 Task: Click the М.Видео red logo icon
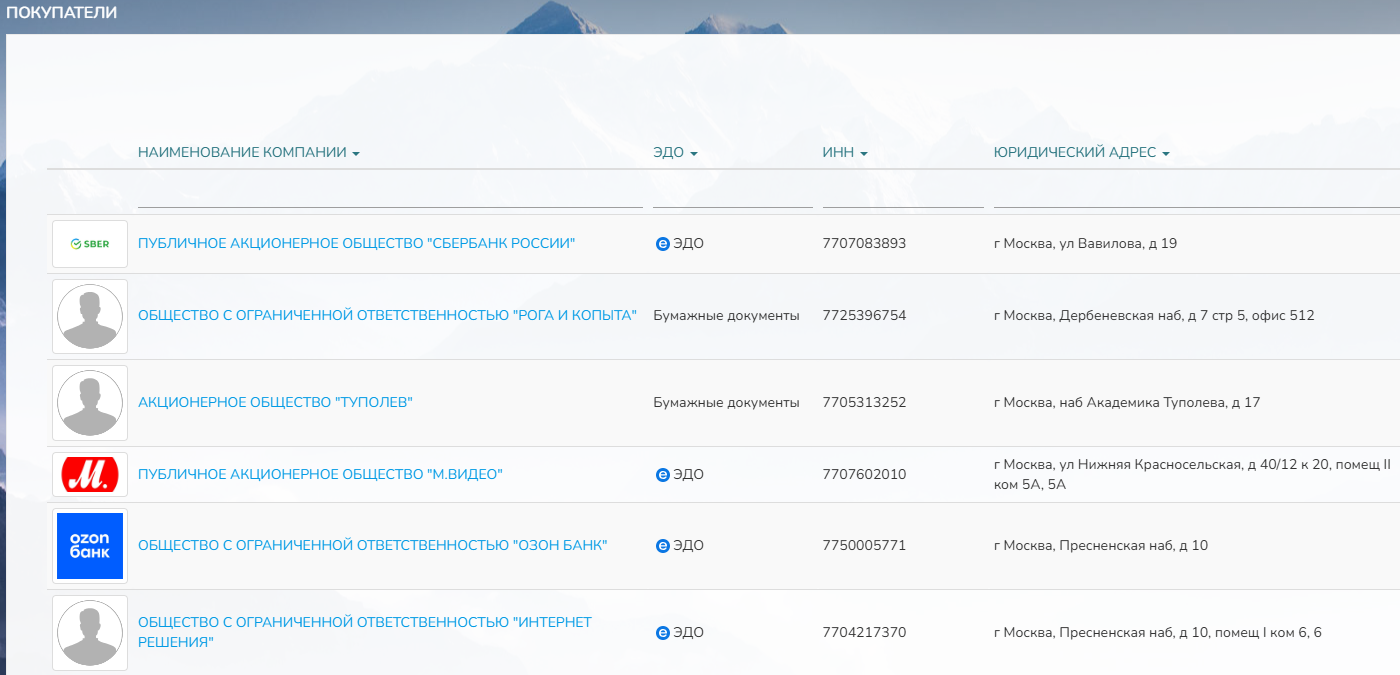(x=88, y=474)
